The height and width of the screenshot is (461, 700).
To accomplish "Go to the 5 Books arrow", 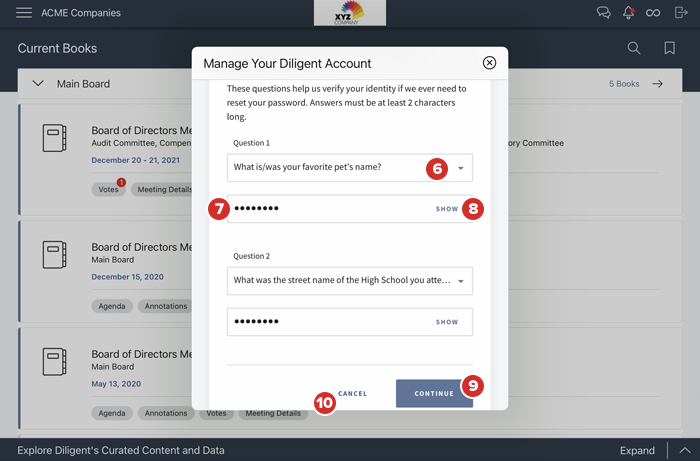I will tap(657, 84).
